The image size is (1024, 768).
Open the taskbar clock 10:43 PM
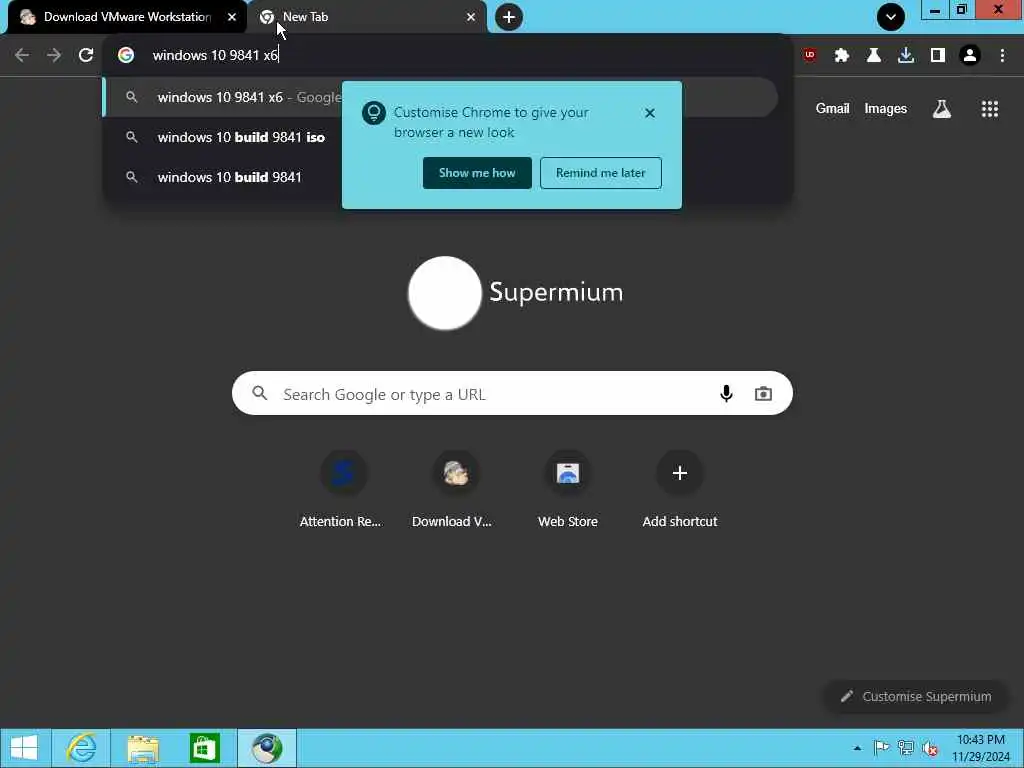(980, 748)
